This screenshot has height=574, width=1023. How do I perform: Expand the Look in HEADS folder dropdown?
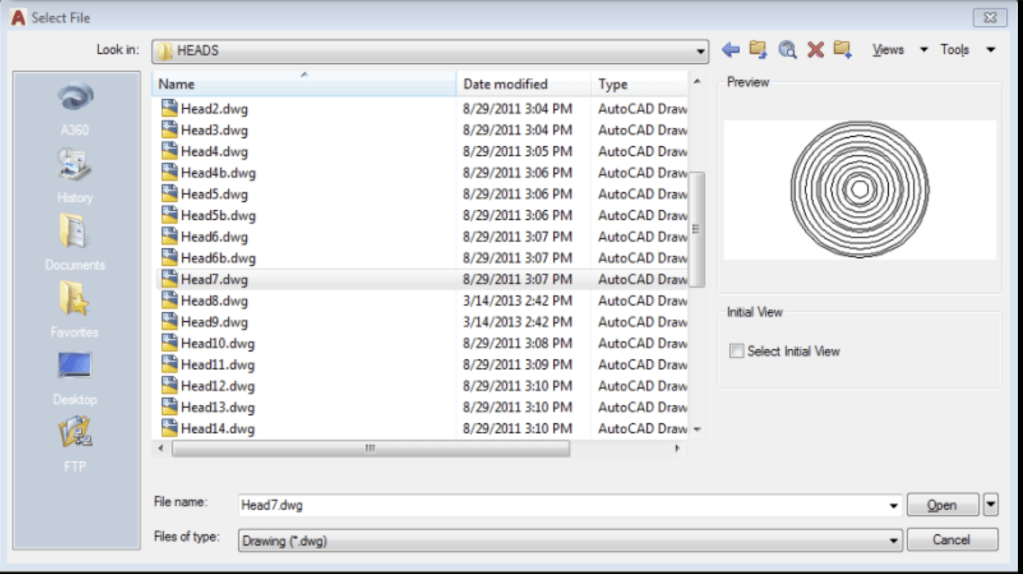(x=700, y=51)
